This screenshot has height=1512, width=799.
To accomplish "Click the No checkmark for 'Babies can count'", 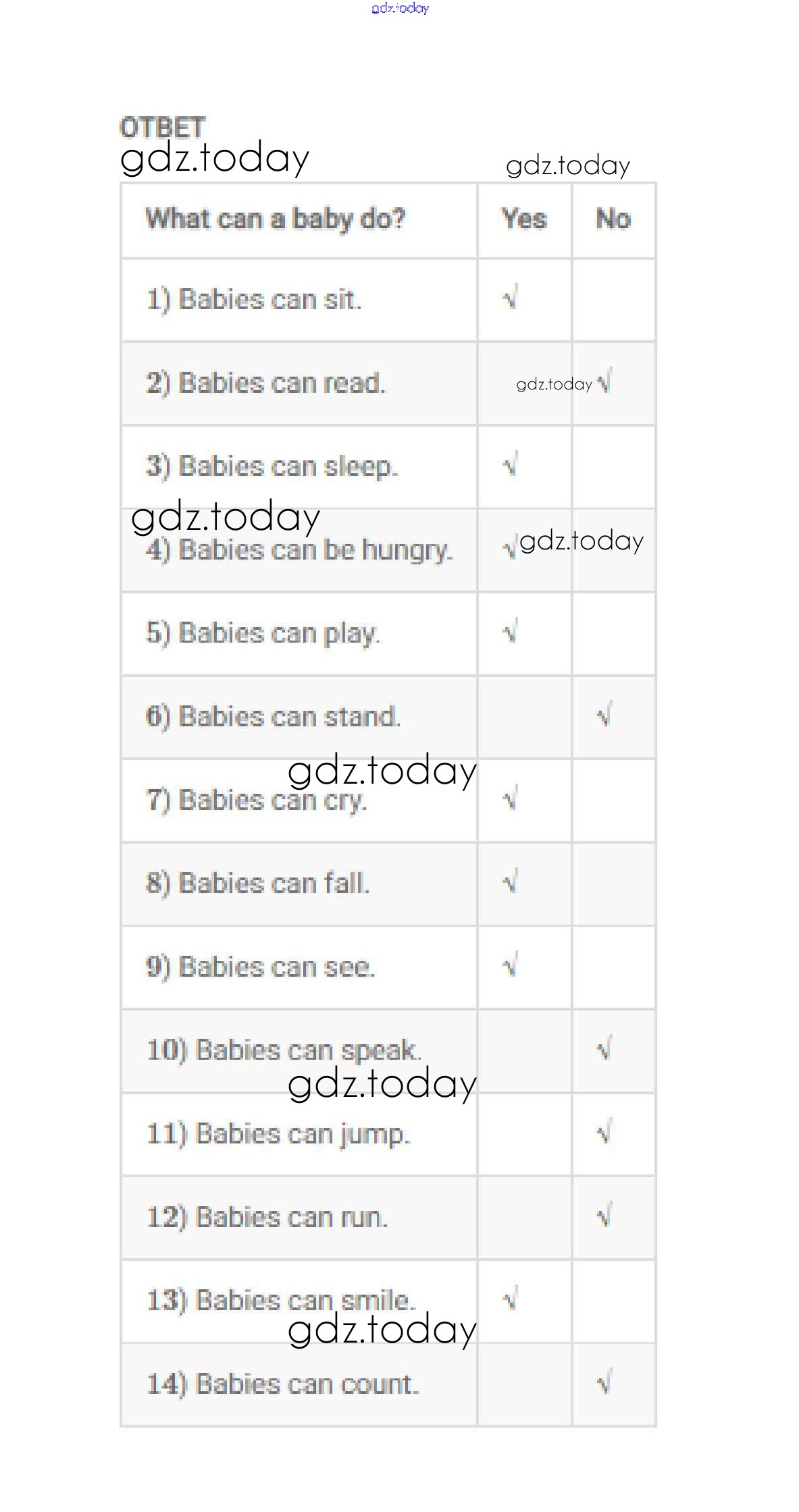I will point(604,1382).
